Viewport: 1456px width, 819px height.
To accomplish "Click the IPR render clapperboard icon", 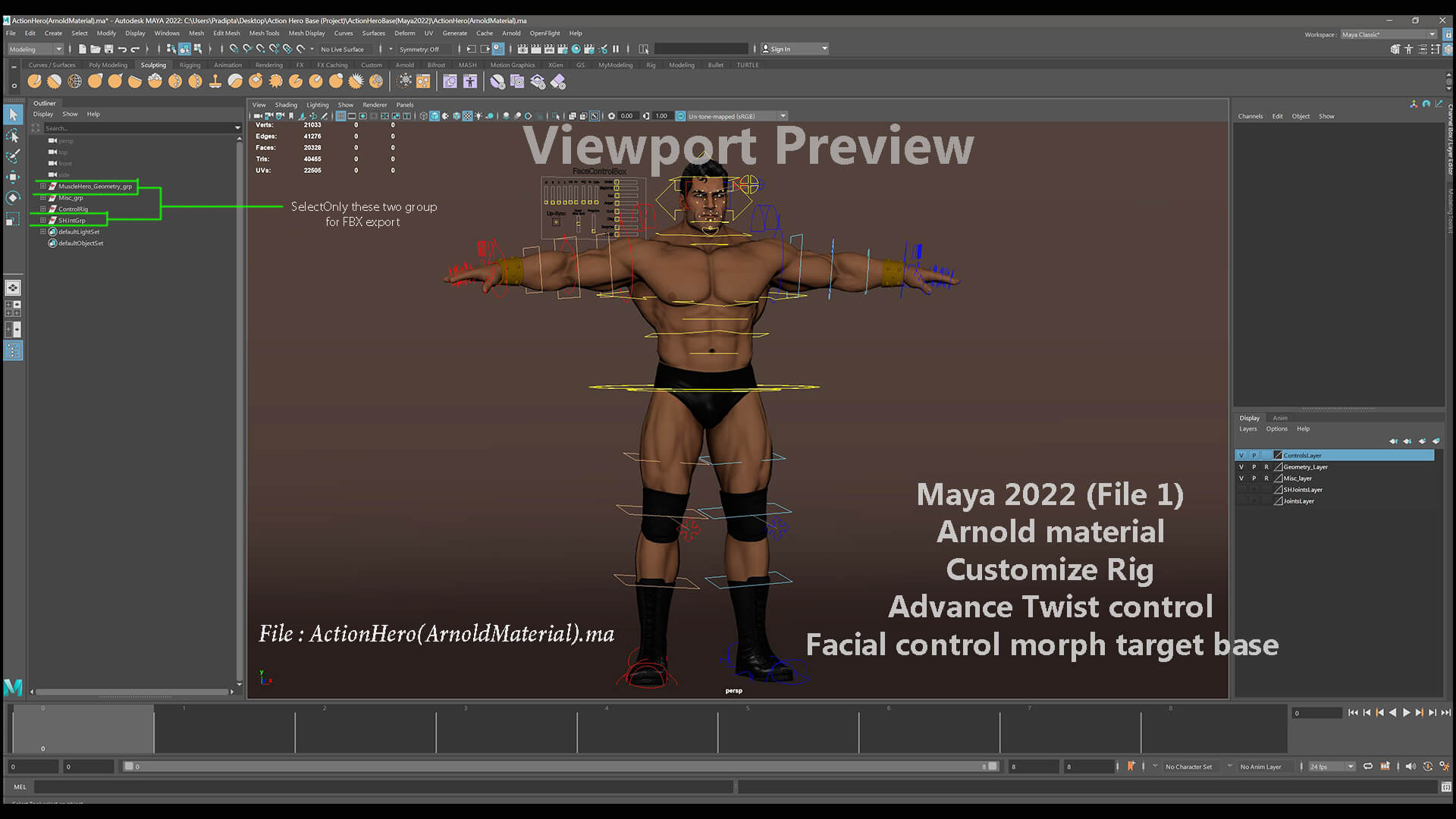I will pos(549,49).
